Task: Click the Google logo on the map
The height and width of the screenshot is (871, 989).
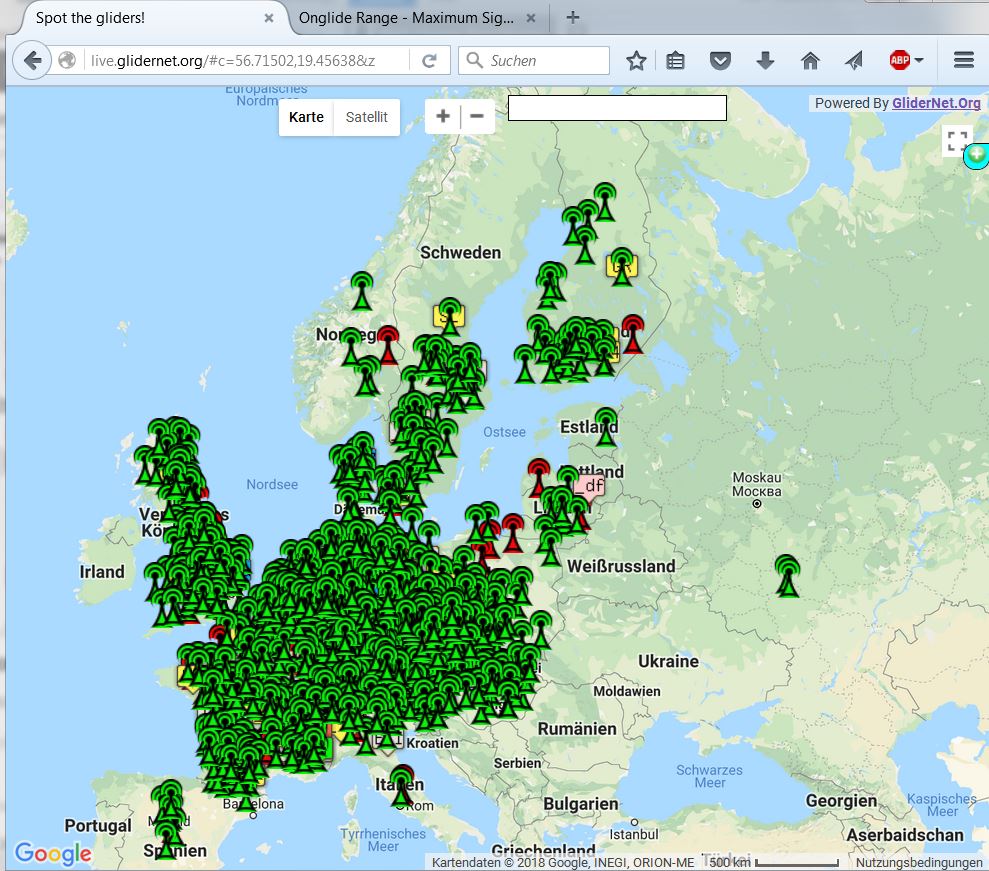Action: click(53, 853)
